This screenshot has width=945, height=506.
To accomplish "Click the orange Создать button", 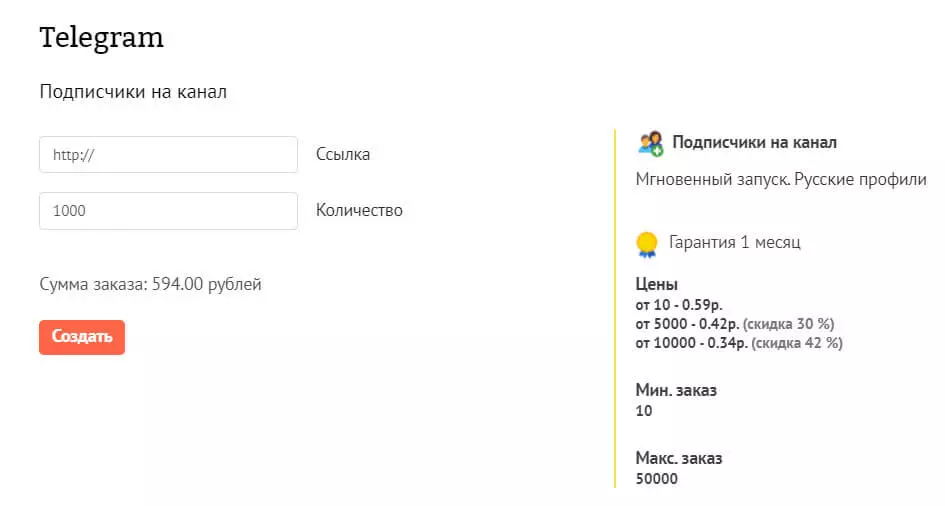I will tap(82, 337).
